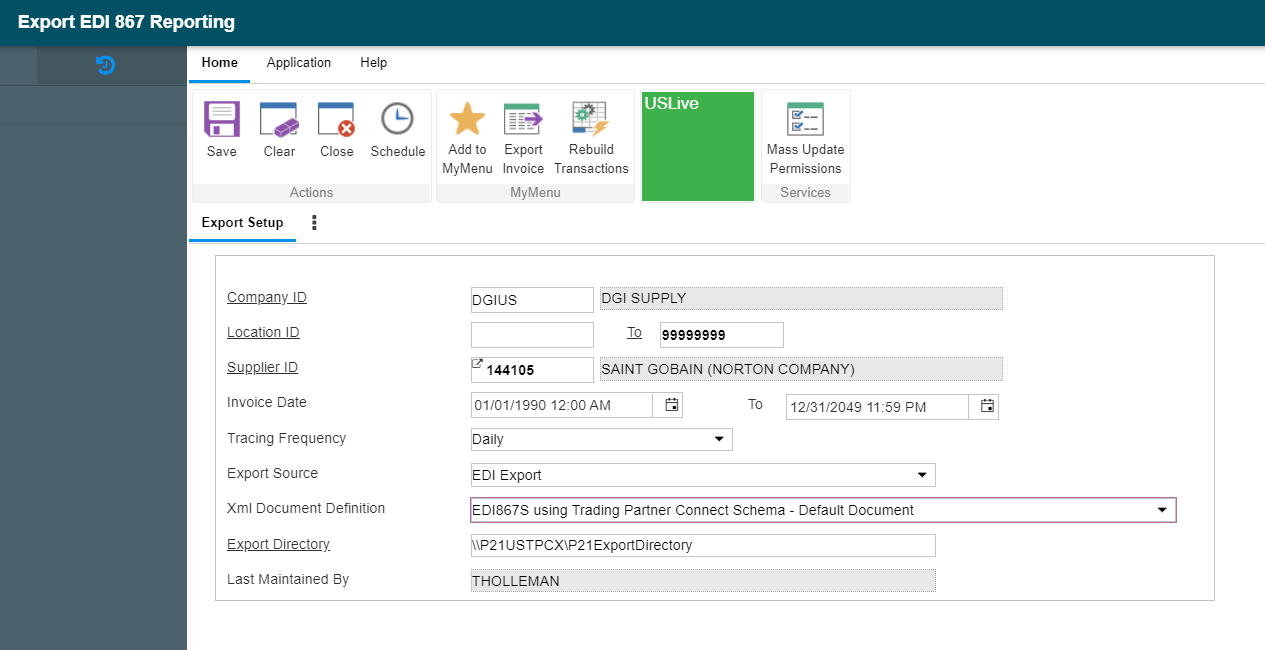Click the Save icon in Actions
Viewport: 1265px width, 650px height.
pos(221,120)
